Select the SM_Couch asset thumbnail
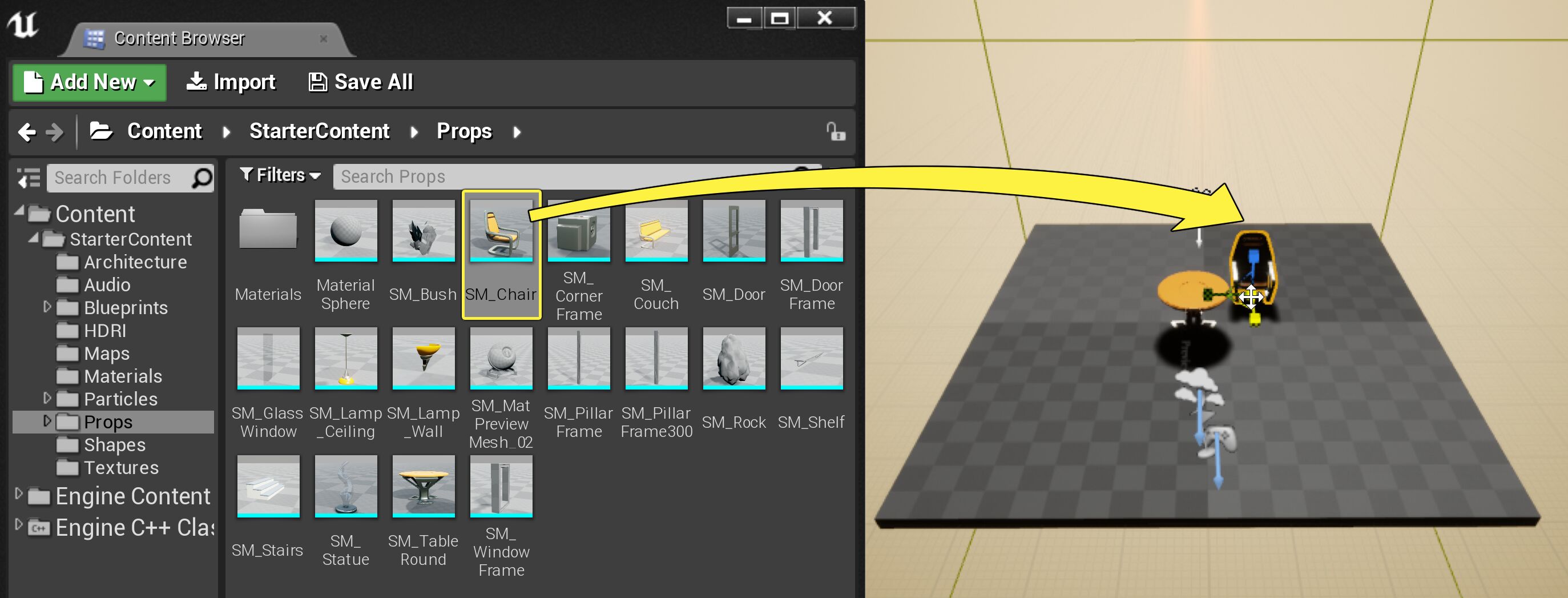 655,230
